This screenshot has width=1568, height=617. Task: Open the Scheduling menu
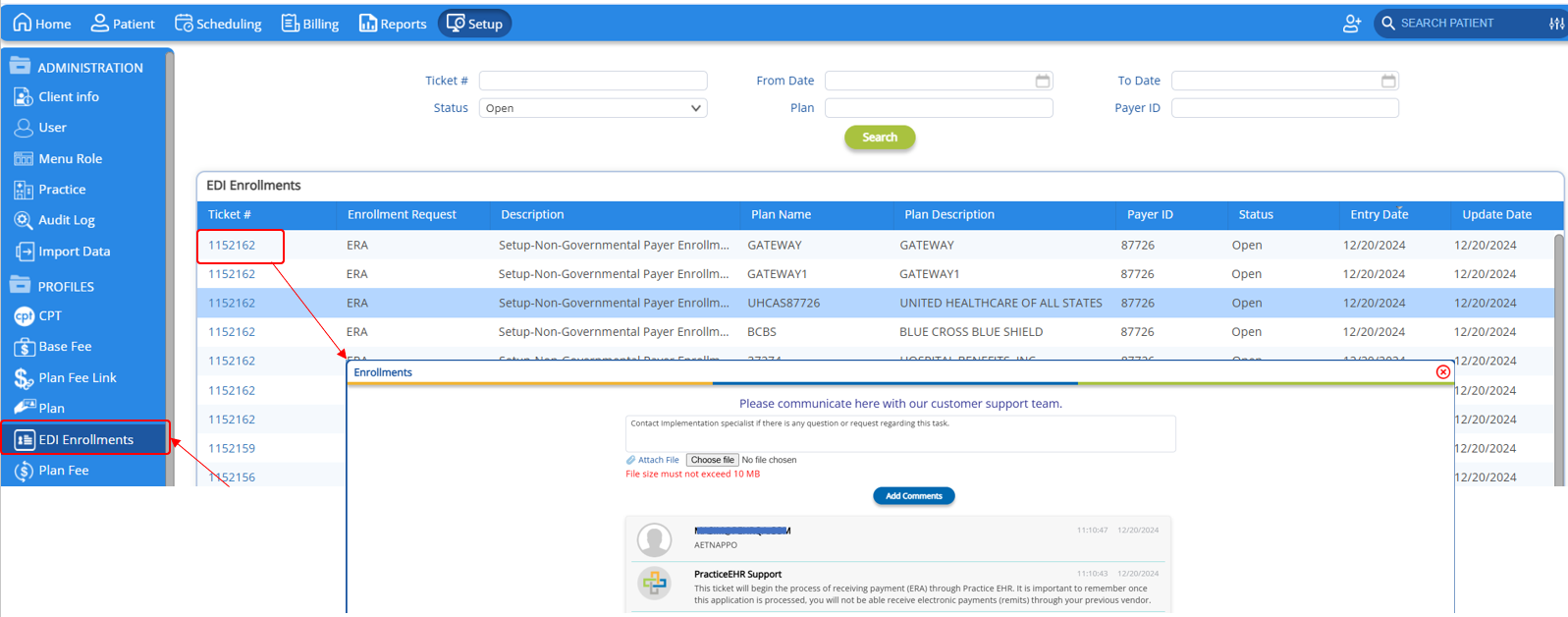(218, 24)
